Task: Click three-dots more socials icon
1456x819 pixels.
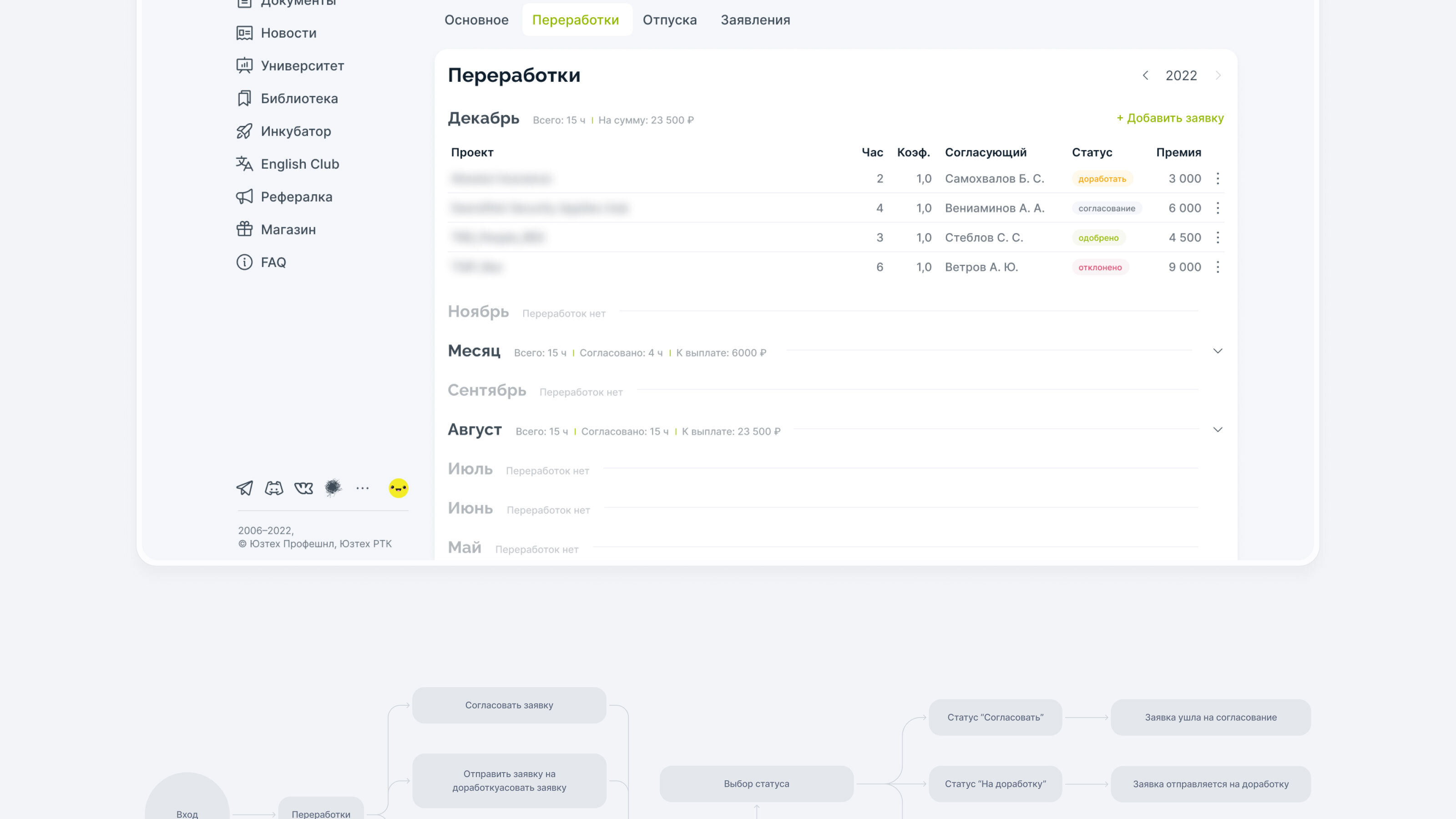Action: tap(362, 488)
